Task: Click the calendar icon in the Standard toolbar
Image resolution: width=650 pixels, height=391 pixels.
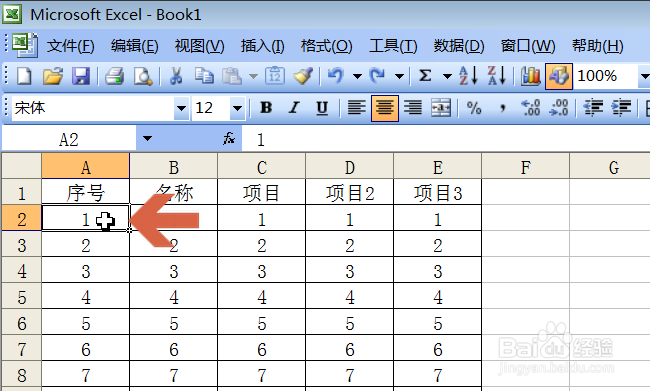Action: pos(275,76)
